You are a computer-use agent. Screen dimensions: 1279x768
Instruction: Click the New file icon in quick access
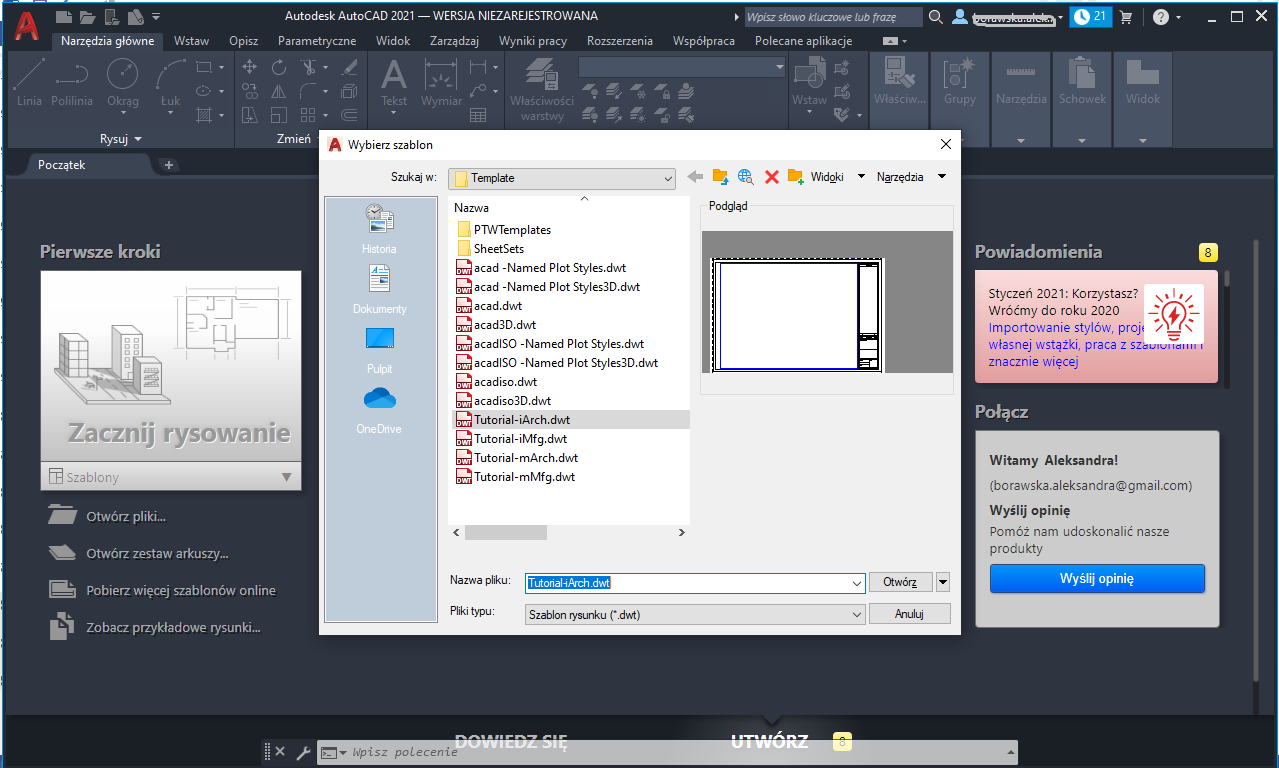pyautogui.click(x=64, y=16)
